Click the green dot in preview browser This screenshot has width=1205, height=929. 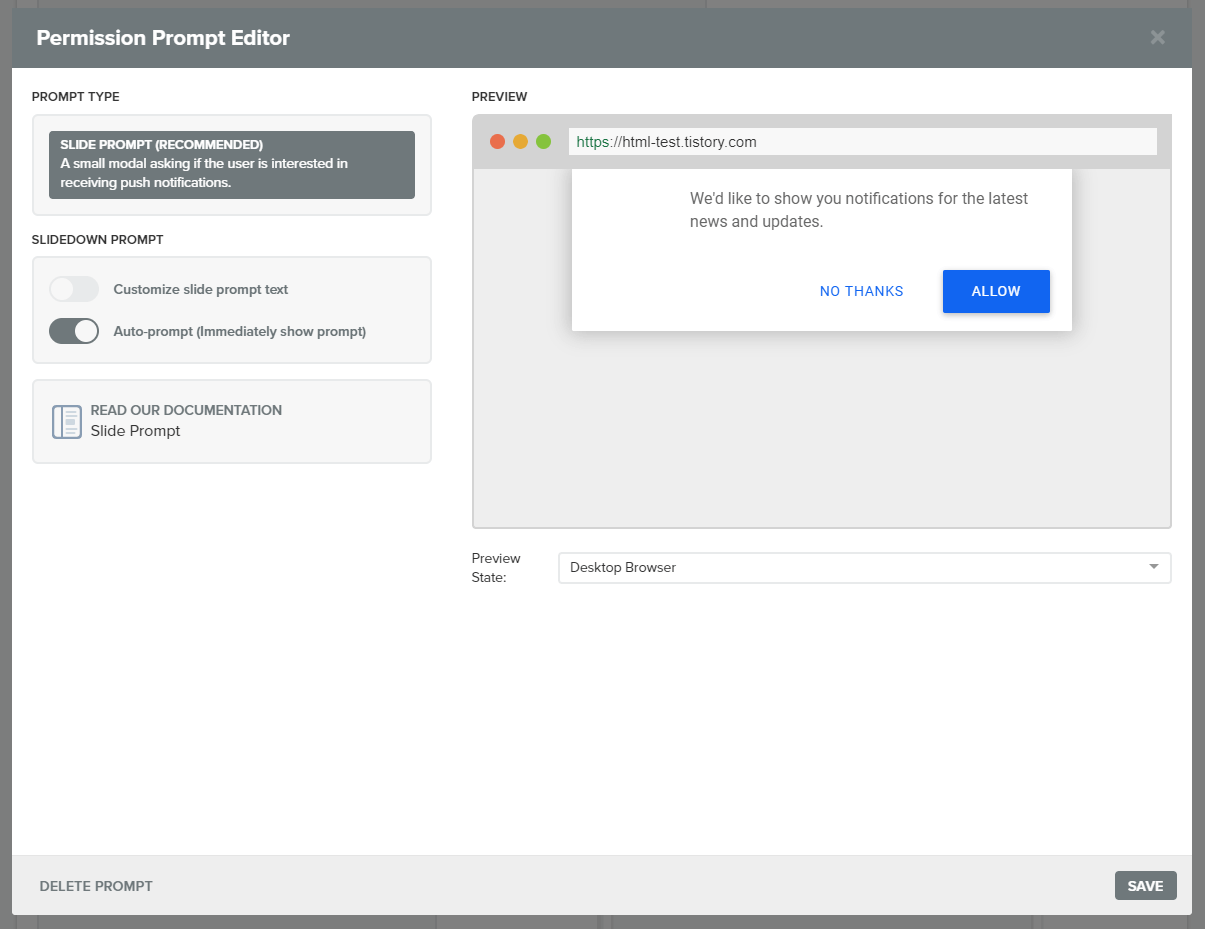coord(543,142)
